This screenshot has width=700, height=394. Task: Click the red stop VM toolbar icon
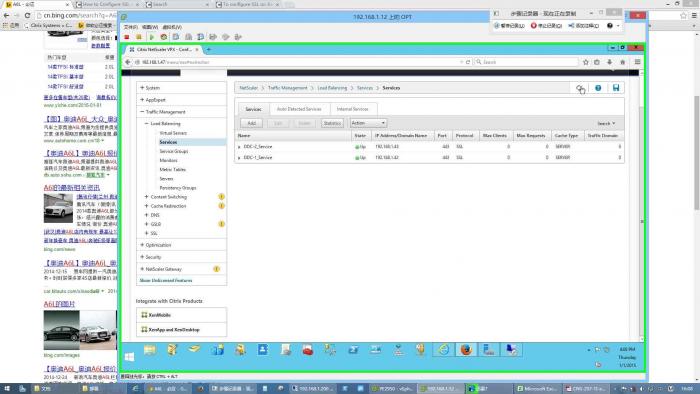(x=127, y=37)
